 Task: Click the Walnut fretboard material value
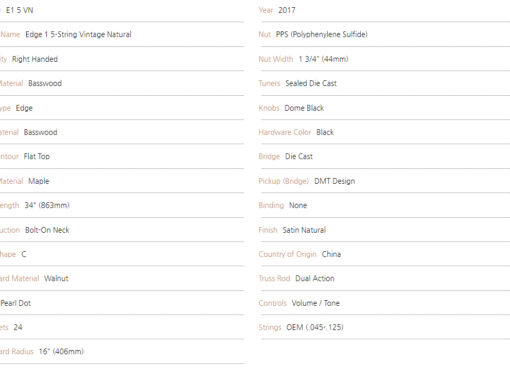point(56,278)
